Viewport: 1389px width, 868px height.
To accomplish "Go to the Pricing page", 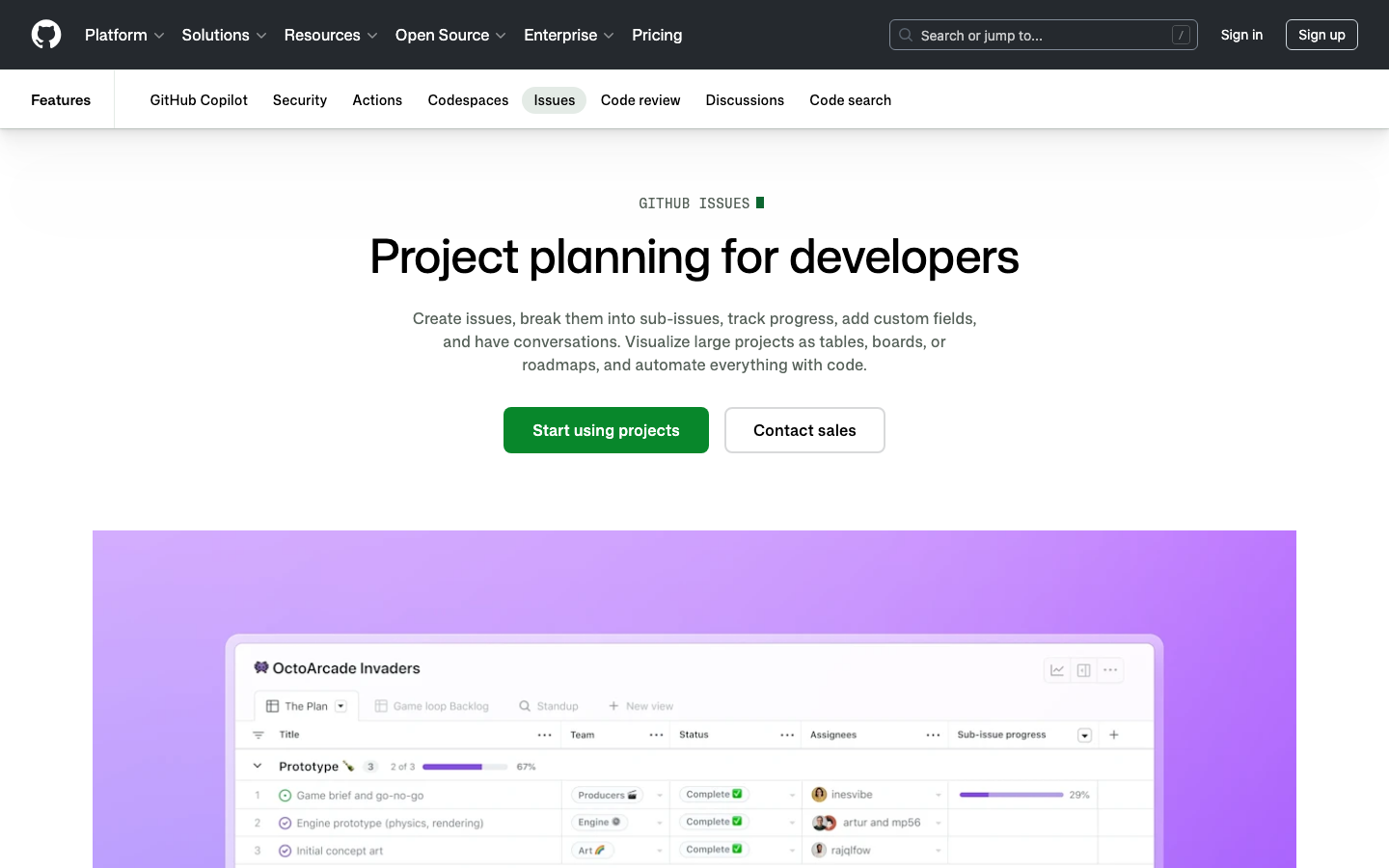I will click(x=657, y=35).
